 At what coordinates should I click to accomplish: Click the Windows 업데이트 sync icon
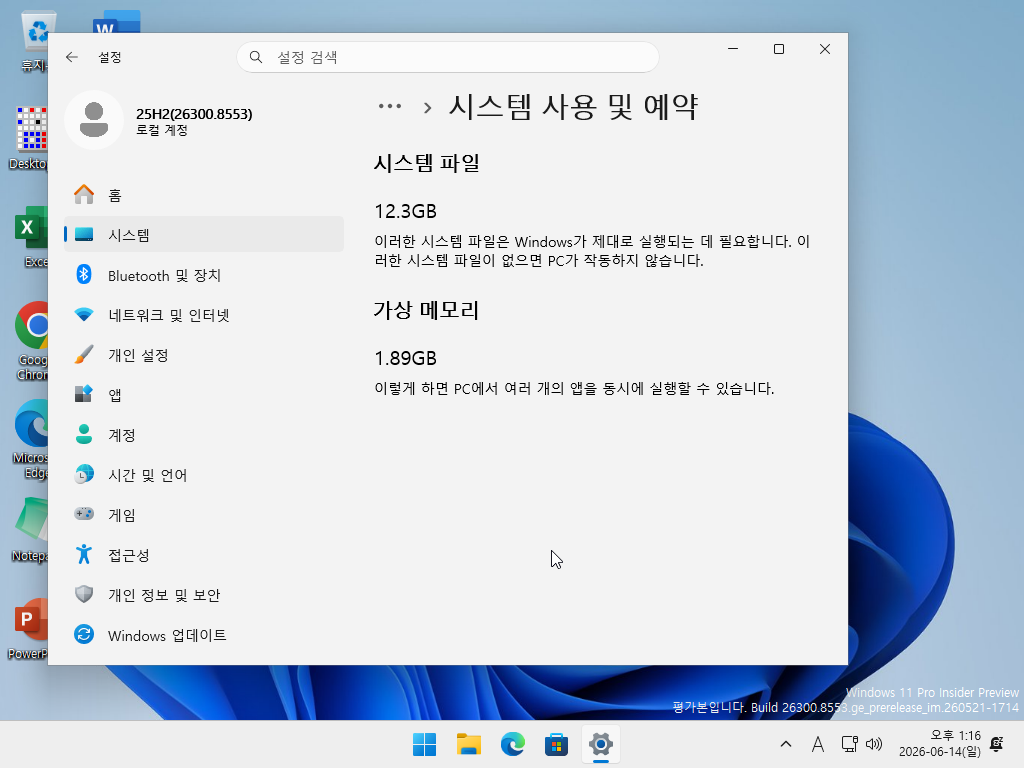pyautogui.click(x=84, y=634)
